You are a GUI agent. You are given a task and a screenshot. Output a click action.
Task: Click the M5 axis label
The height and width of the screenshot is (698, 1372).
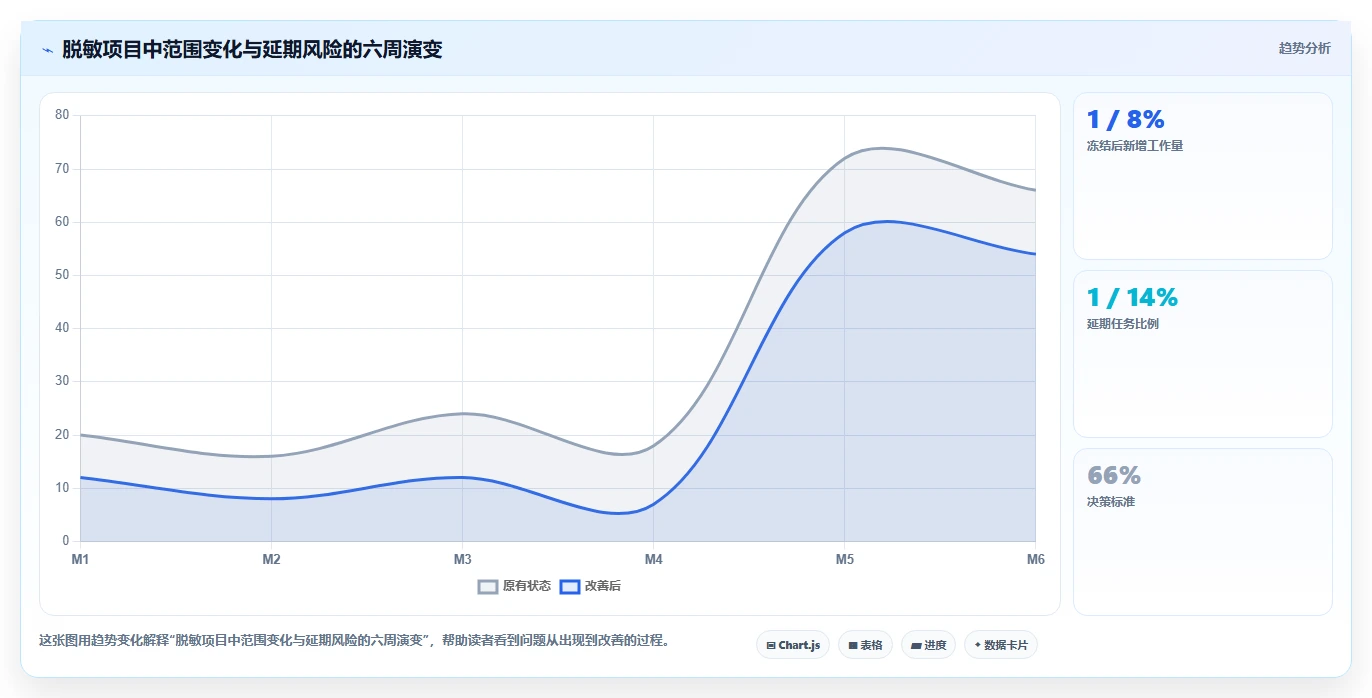pyautogui.click(x=845, y=559)
